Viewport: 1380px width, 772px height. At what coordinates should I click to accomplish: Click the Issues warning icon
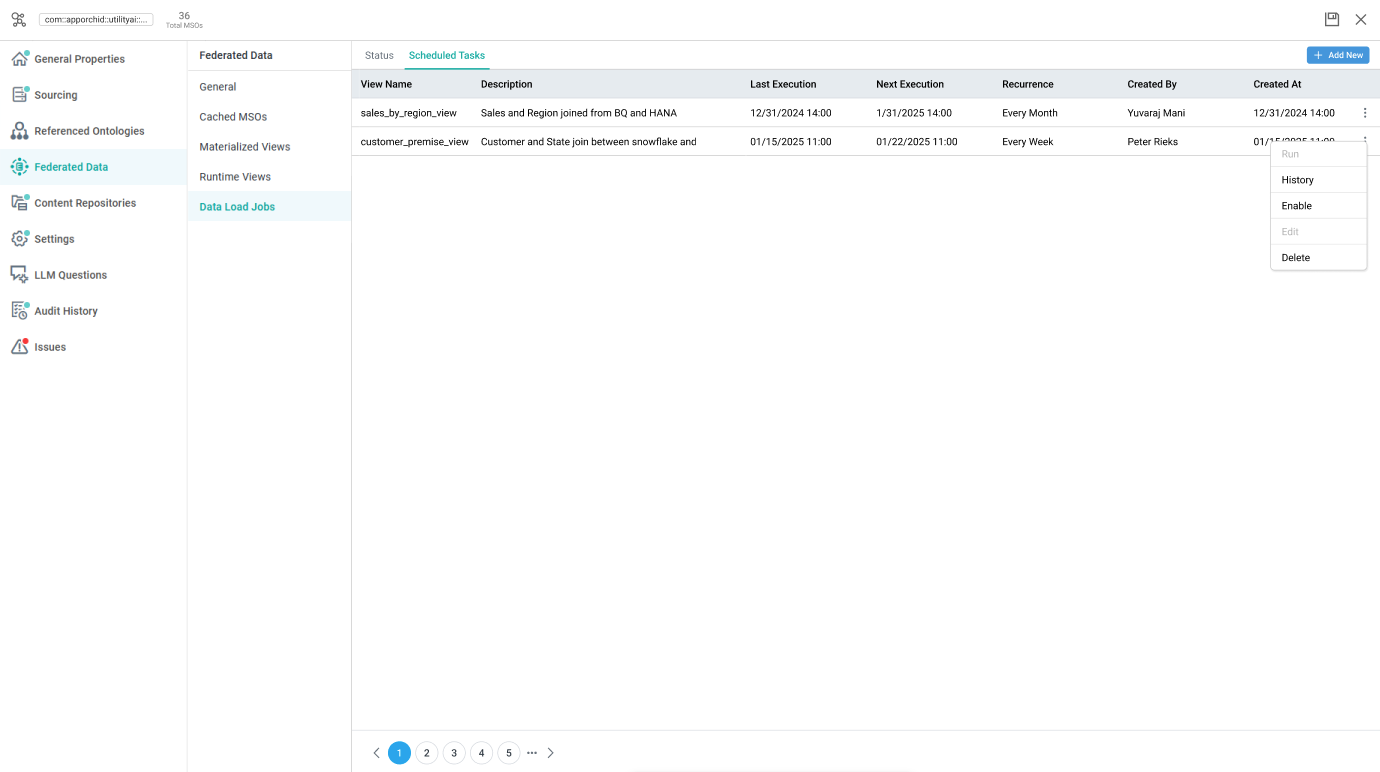[x=19, y=347]
